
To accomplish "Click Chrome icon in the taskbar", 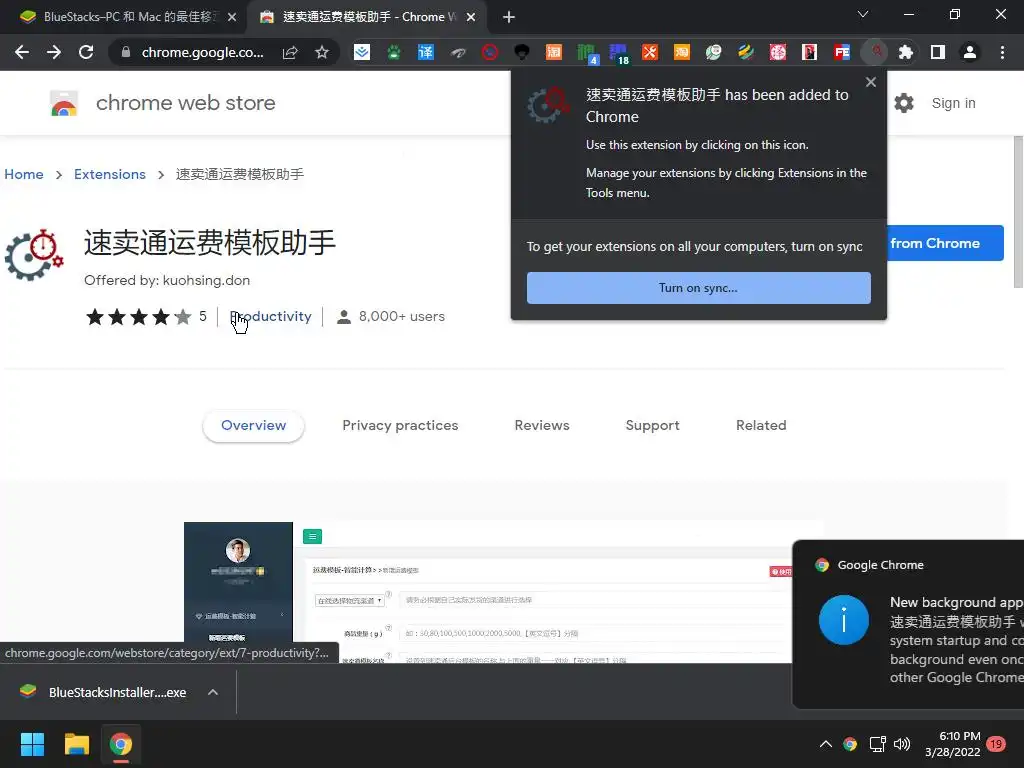I will 120,744.
